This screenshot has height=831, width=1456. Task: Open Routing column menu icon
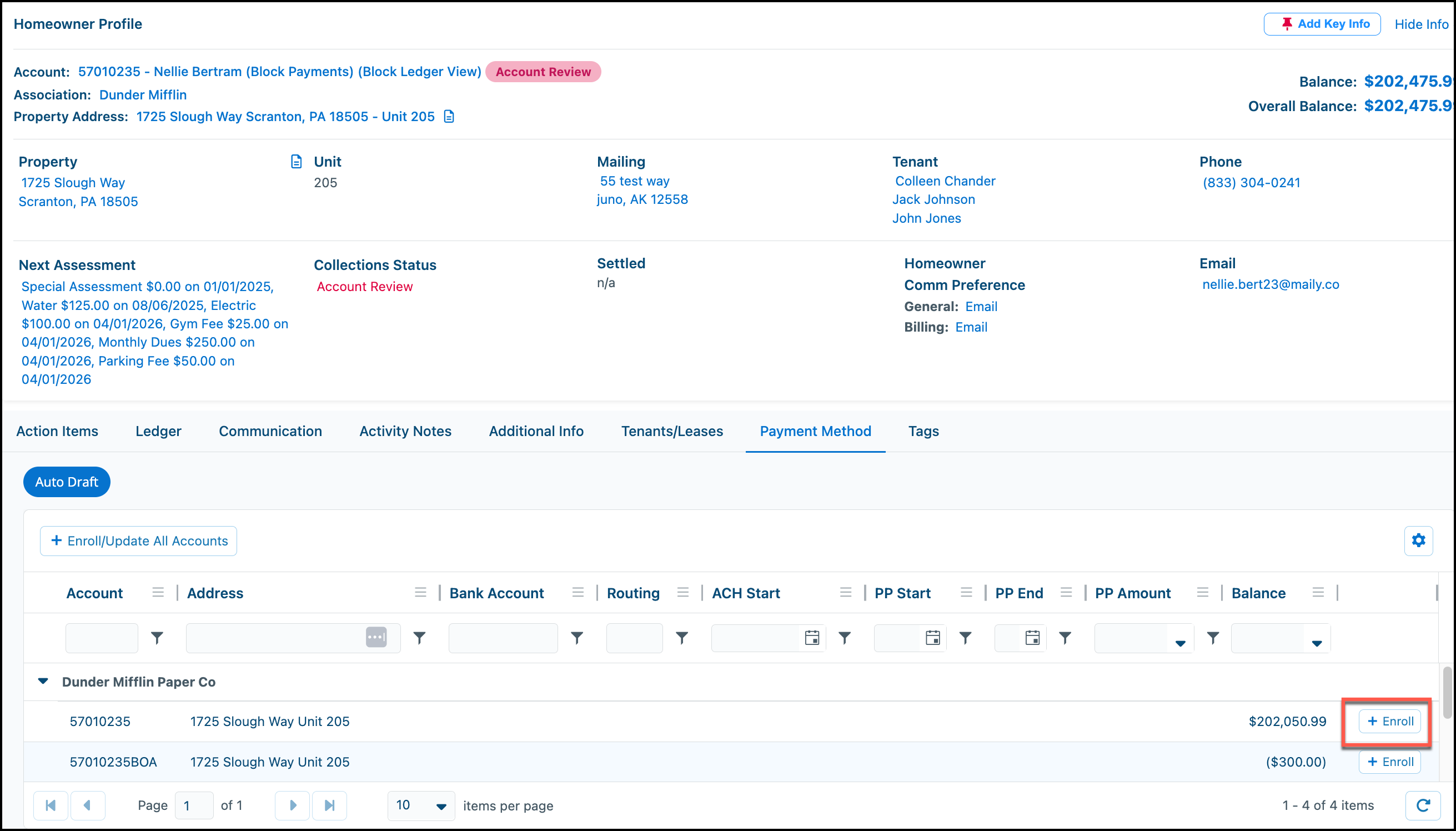tap(683, 593)
